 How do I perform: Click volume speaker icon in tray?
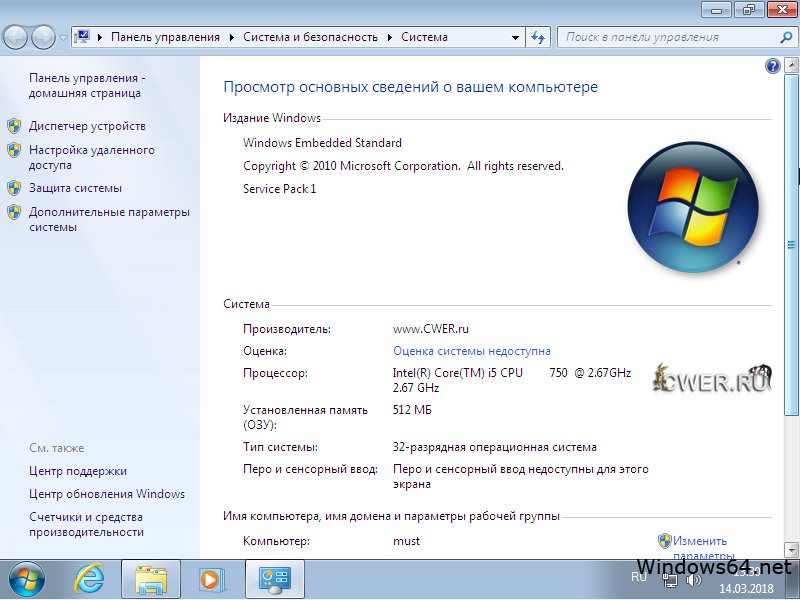tap(694, 580)
